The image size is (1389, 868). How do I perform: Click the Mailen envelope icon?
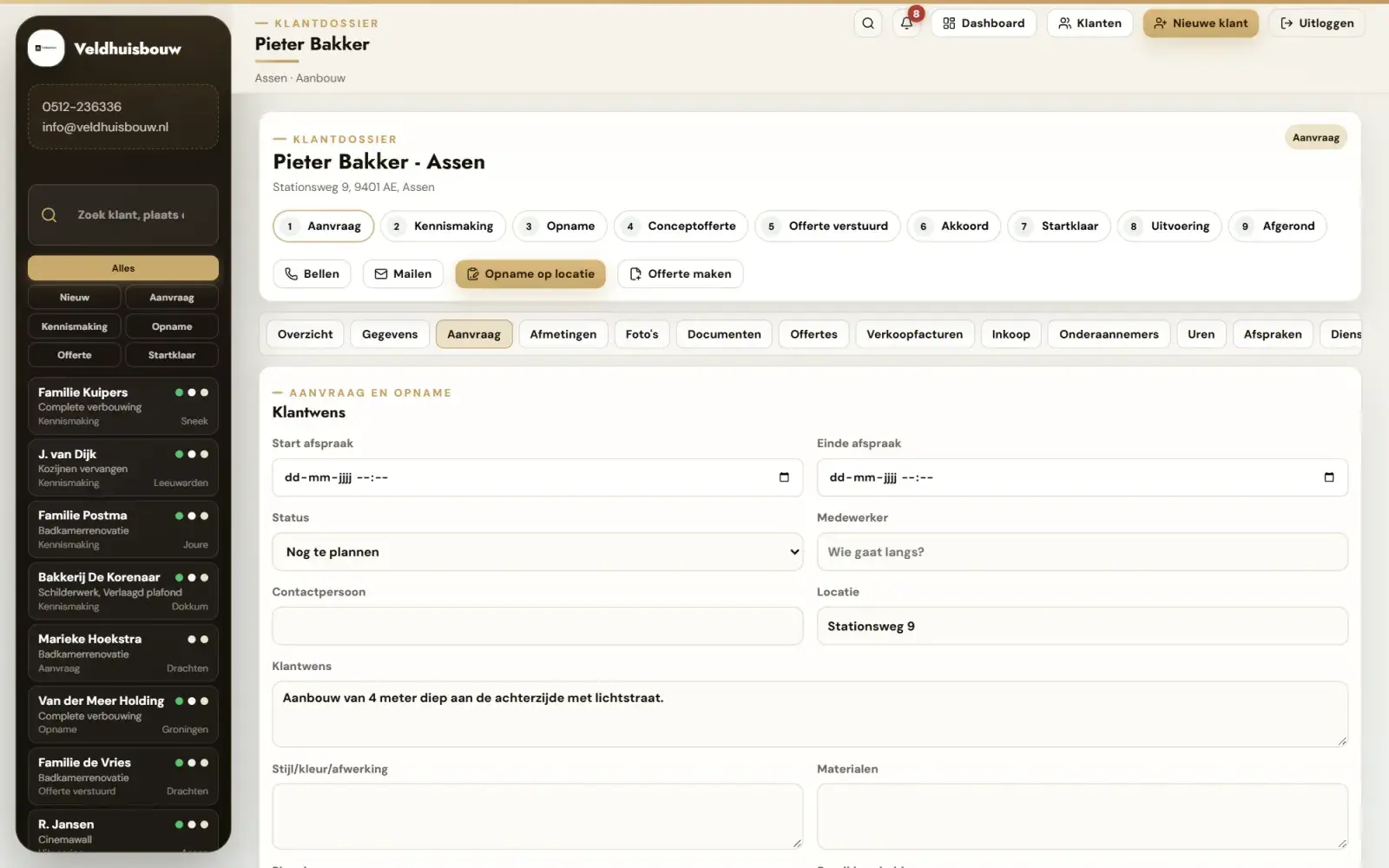point(381,273)
